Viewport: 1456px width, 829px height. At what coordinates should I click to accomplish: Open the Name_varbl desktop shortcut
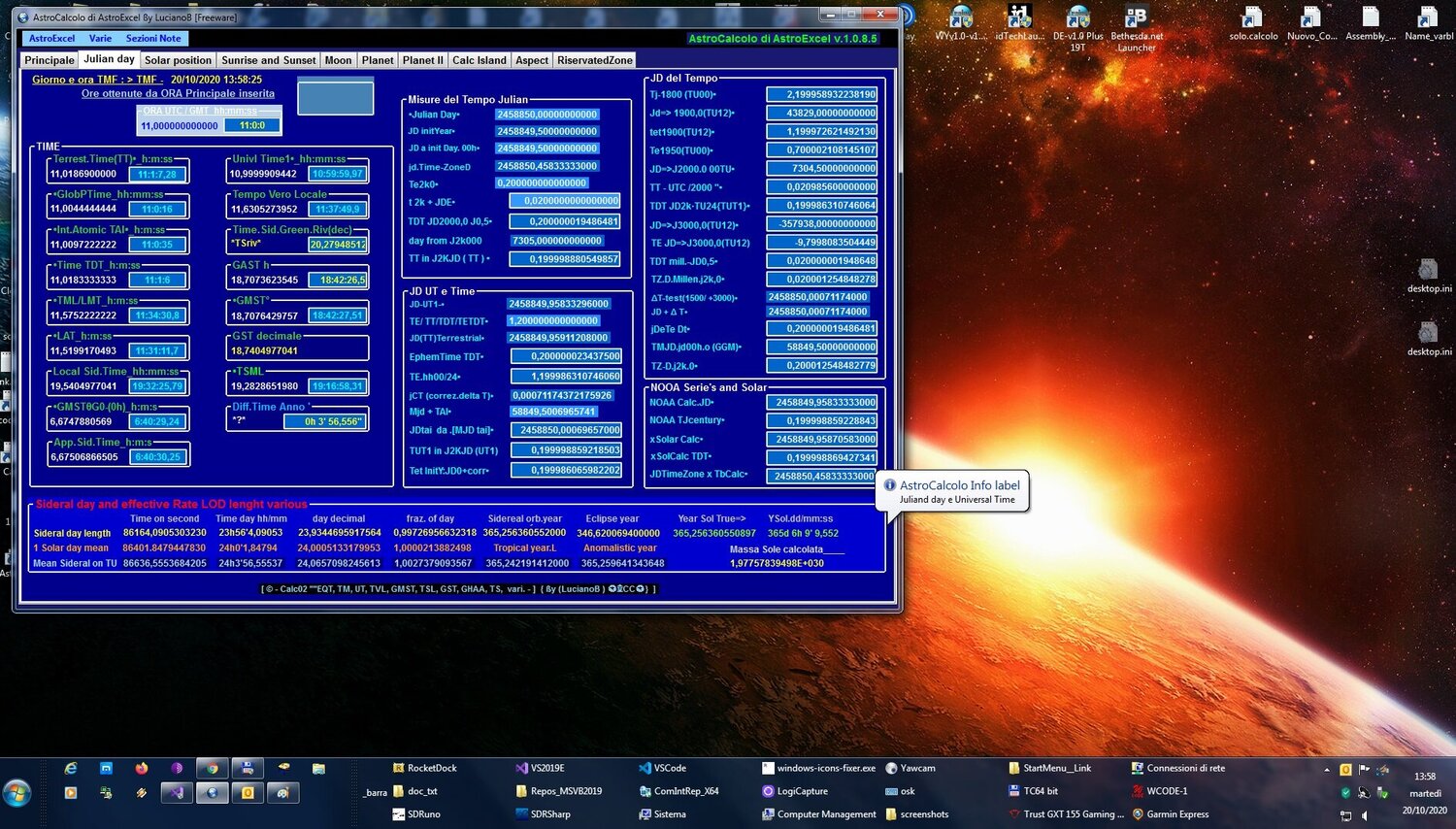(x=1429, y=23)
